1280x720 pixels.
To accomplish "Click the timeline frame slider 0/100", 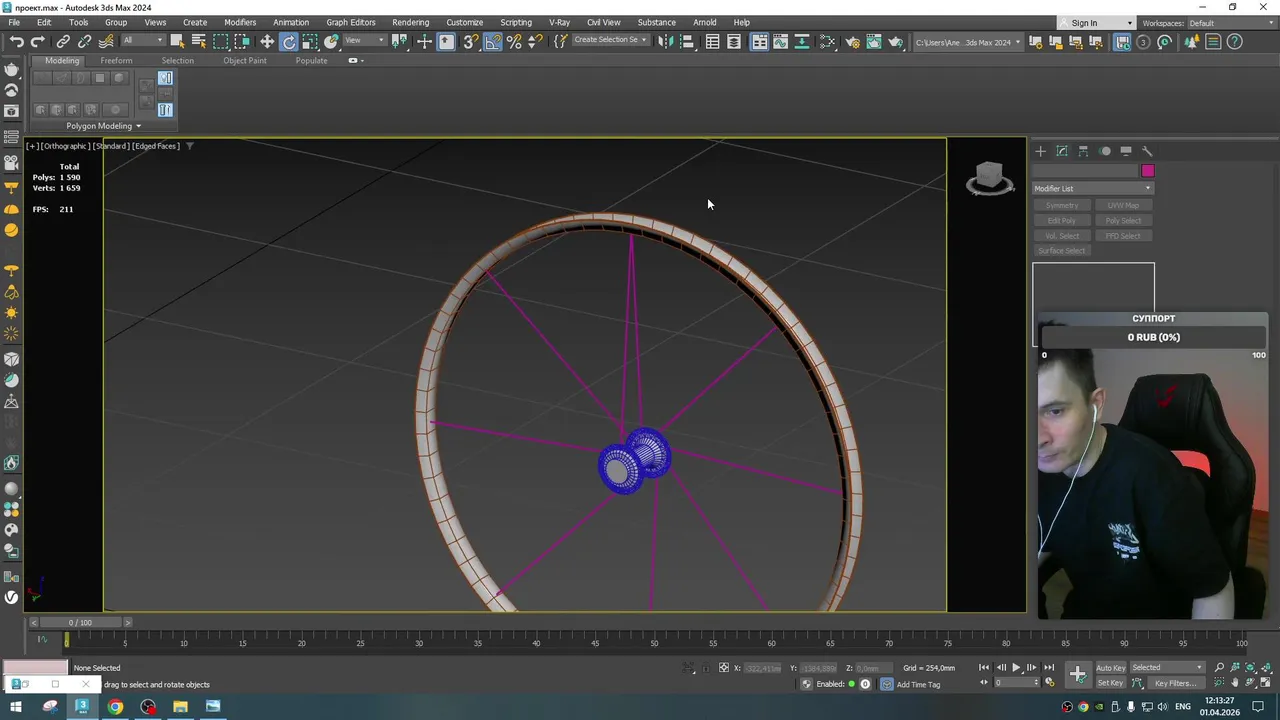I will [80, 622].
